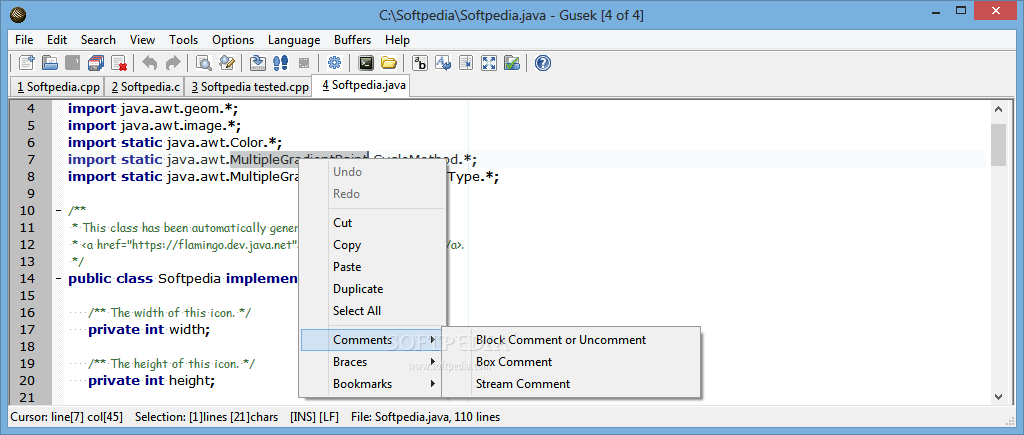Click the Gusek globe title bar icon
The width and height of the screenshot is (1024, 435).
(x=19, y=14)
